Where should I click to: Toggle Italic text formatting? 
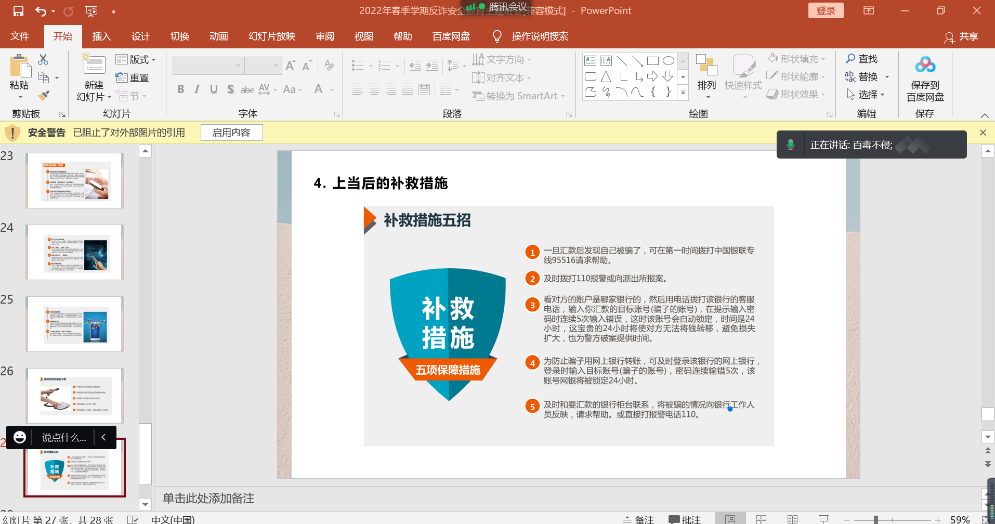pyautogui.click(x=198, y=89)
